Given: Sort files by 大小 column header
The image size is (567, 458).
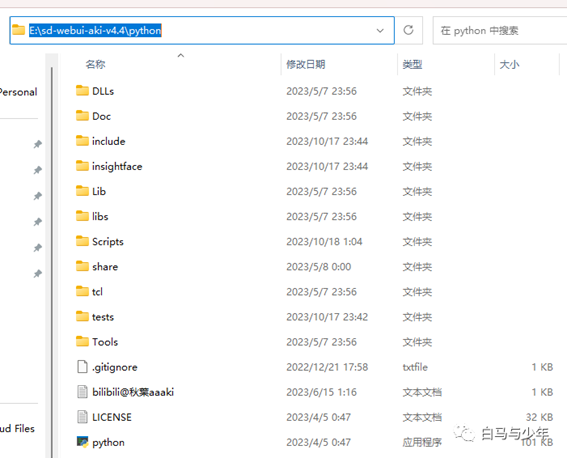Looking at the screenshot, I should click(x=509, y=64).
